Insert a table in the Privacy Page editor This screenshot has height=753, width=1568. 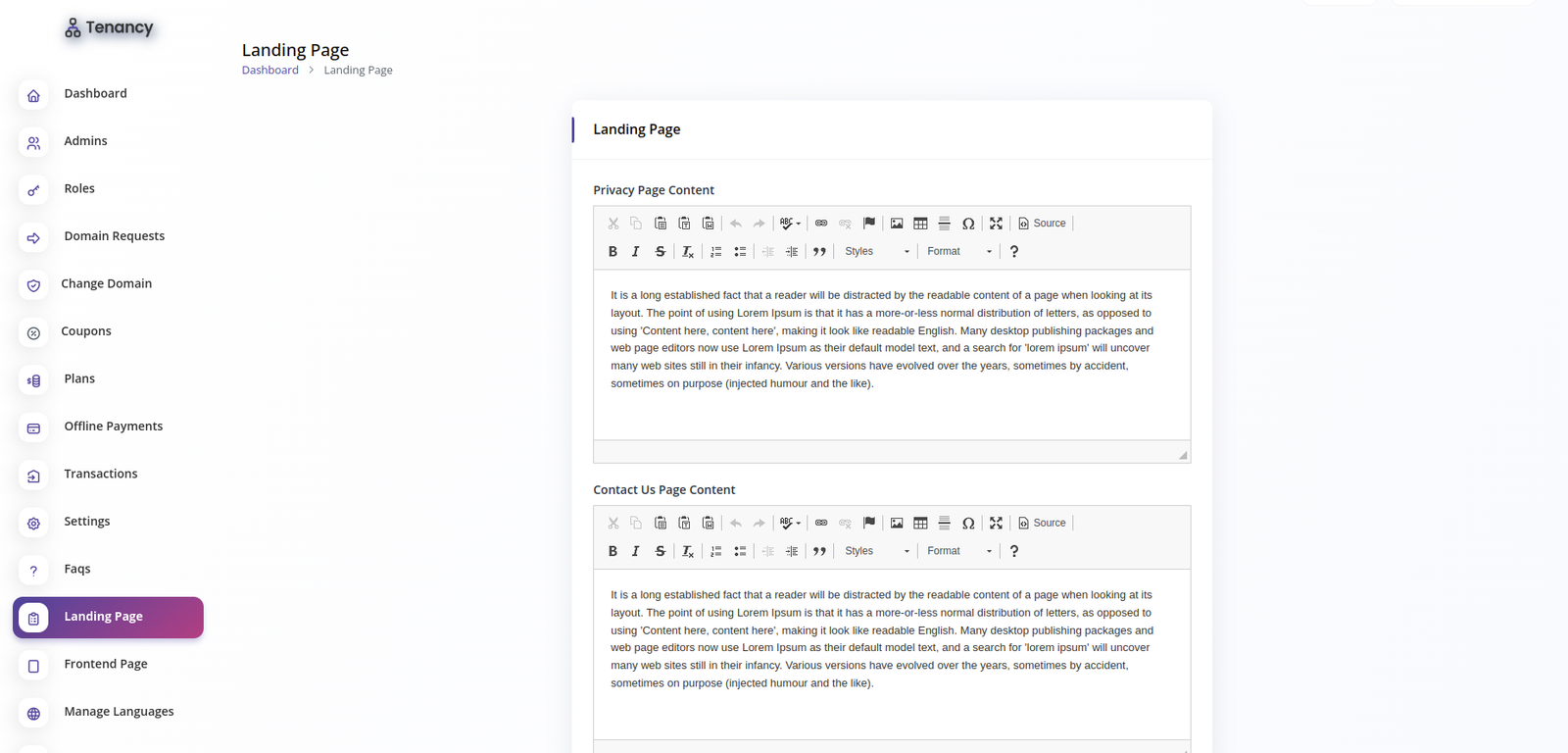point(920,223)
